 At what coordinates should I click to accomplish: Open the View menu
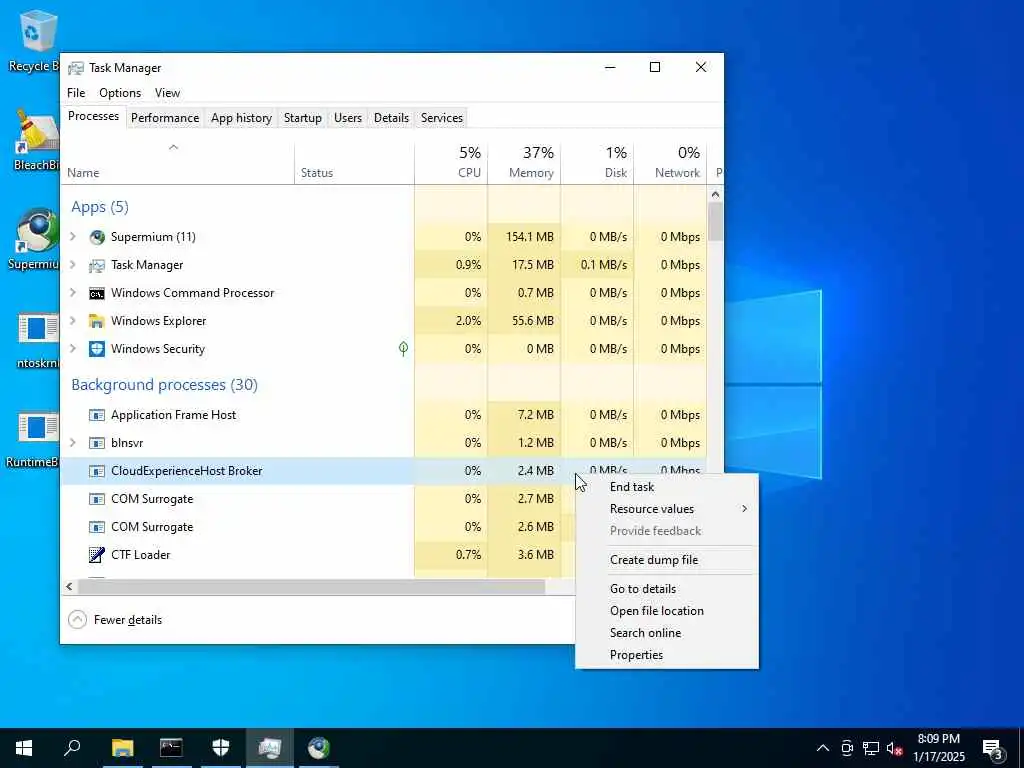tap(167, 93)
